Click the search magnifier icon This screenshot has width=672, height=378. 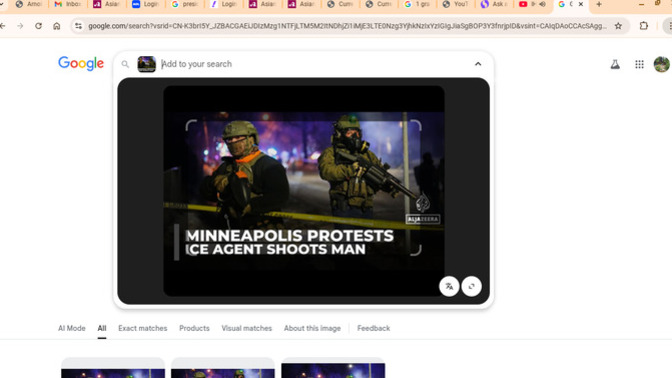125,64
